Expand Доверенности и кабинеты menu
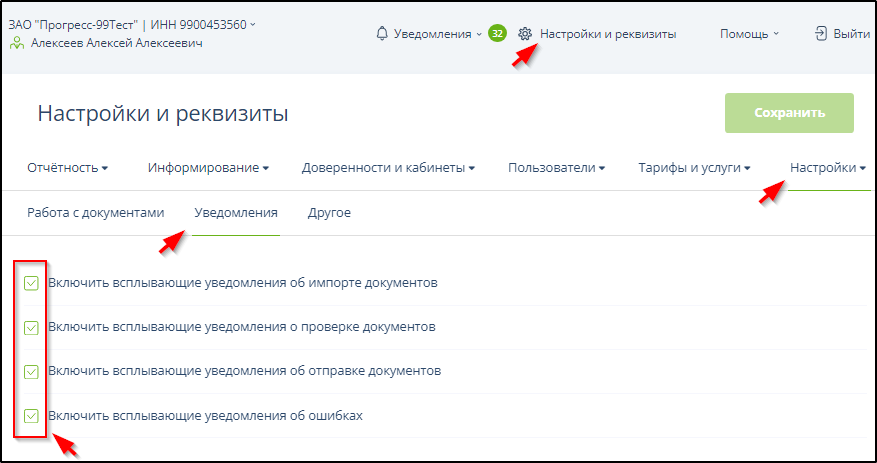 coord(388,168)
